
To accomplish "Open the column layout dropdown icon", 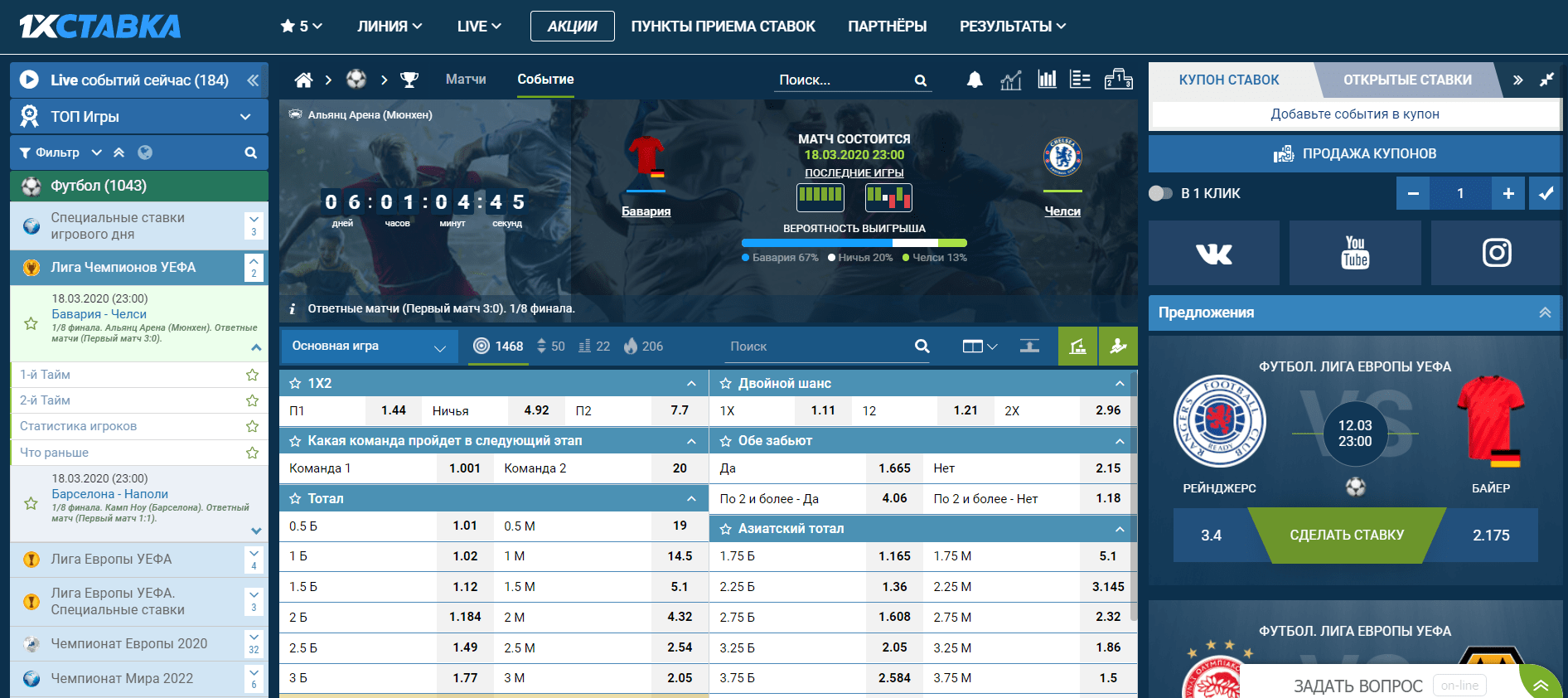I will 980,347.
